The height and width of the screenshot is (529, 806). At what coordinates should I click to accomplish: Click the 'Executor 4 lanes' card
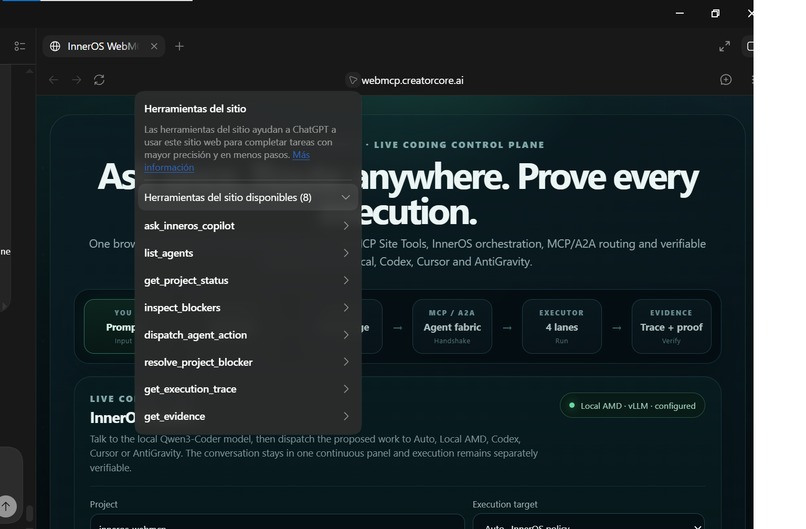tap(562, 326)
